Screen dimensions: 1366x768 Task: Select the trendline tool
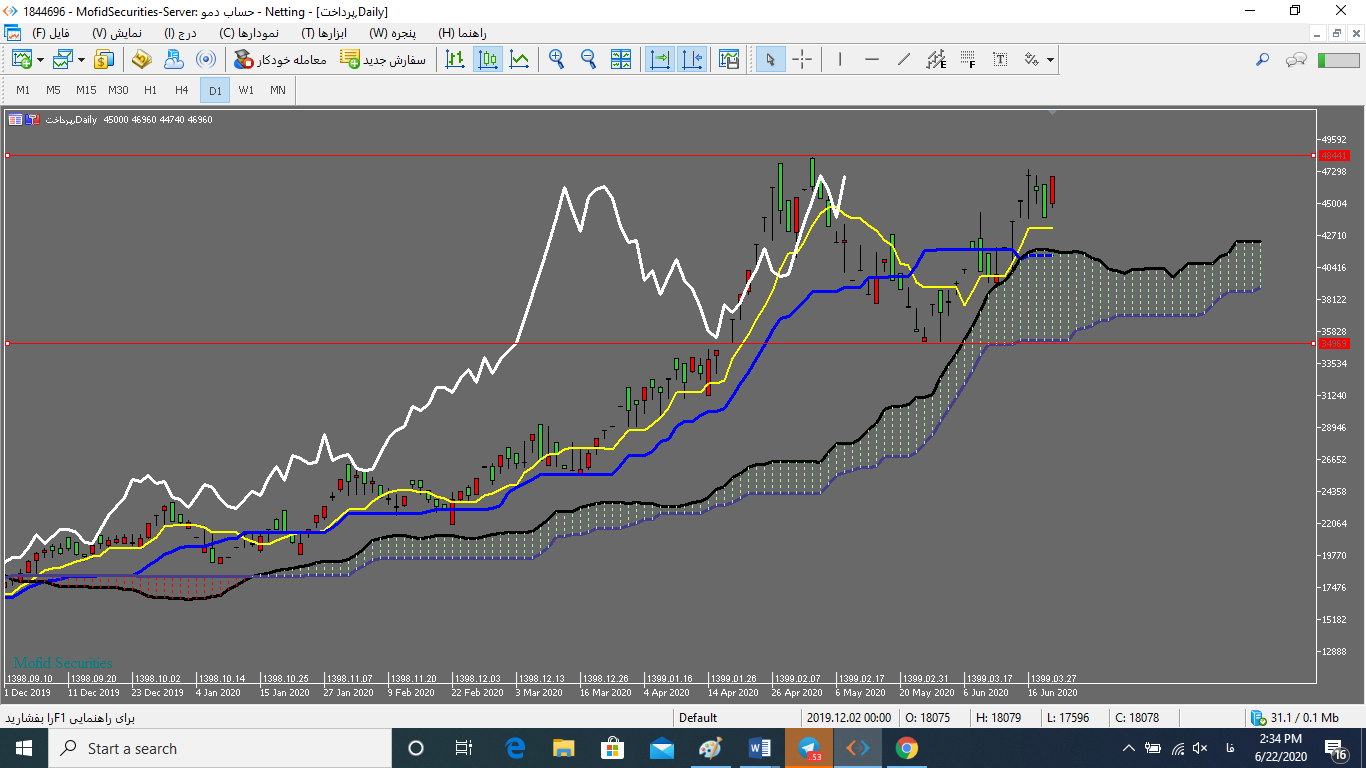point(904,59)
